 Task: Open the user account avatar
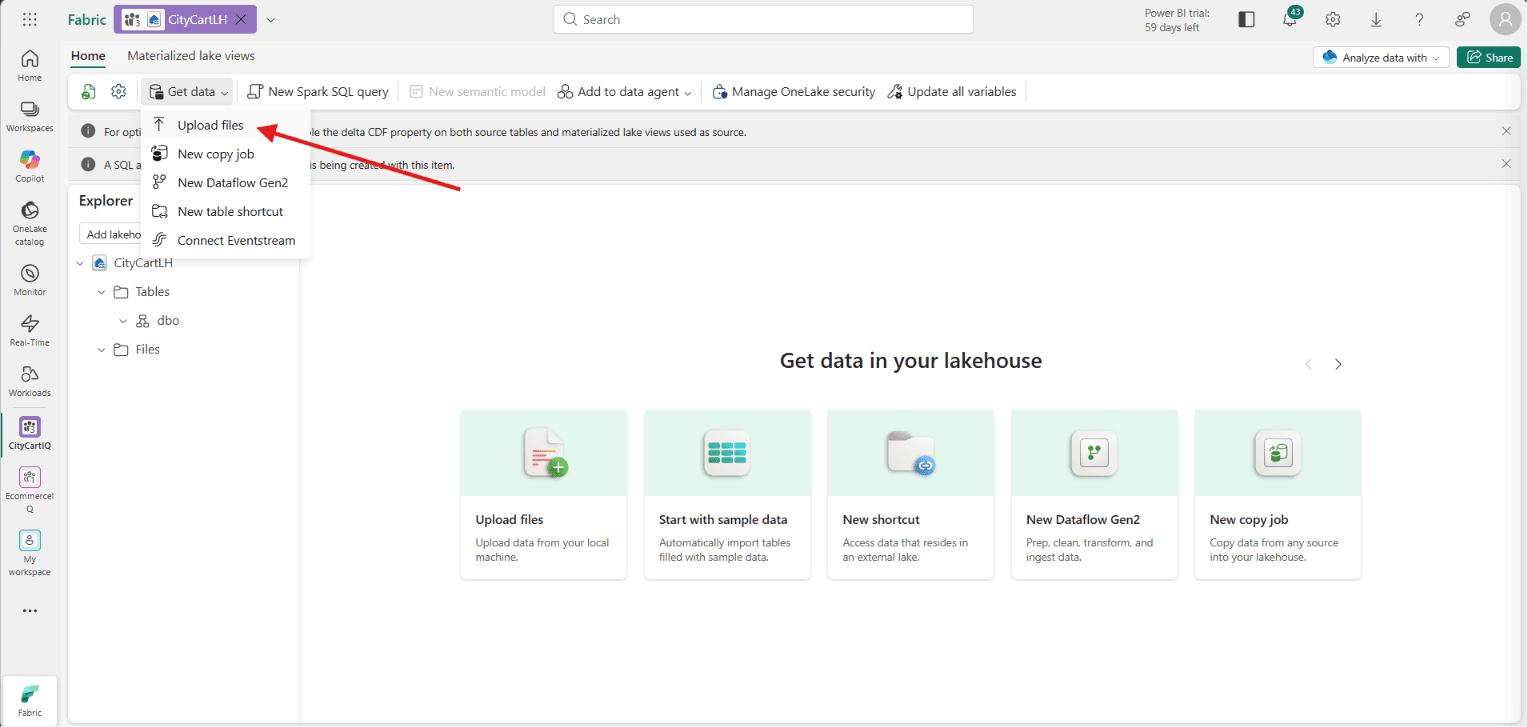tap(1505, 19)
